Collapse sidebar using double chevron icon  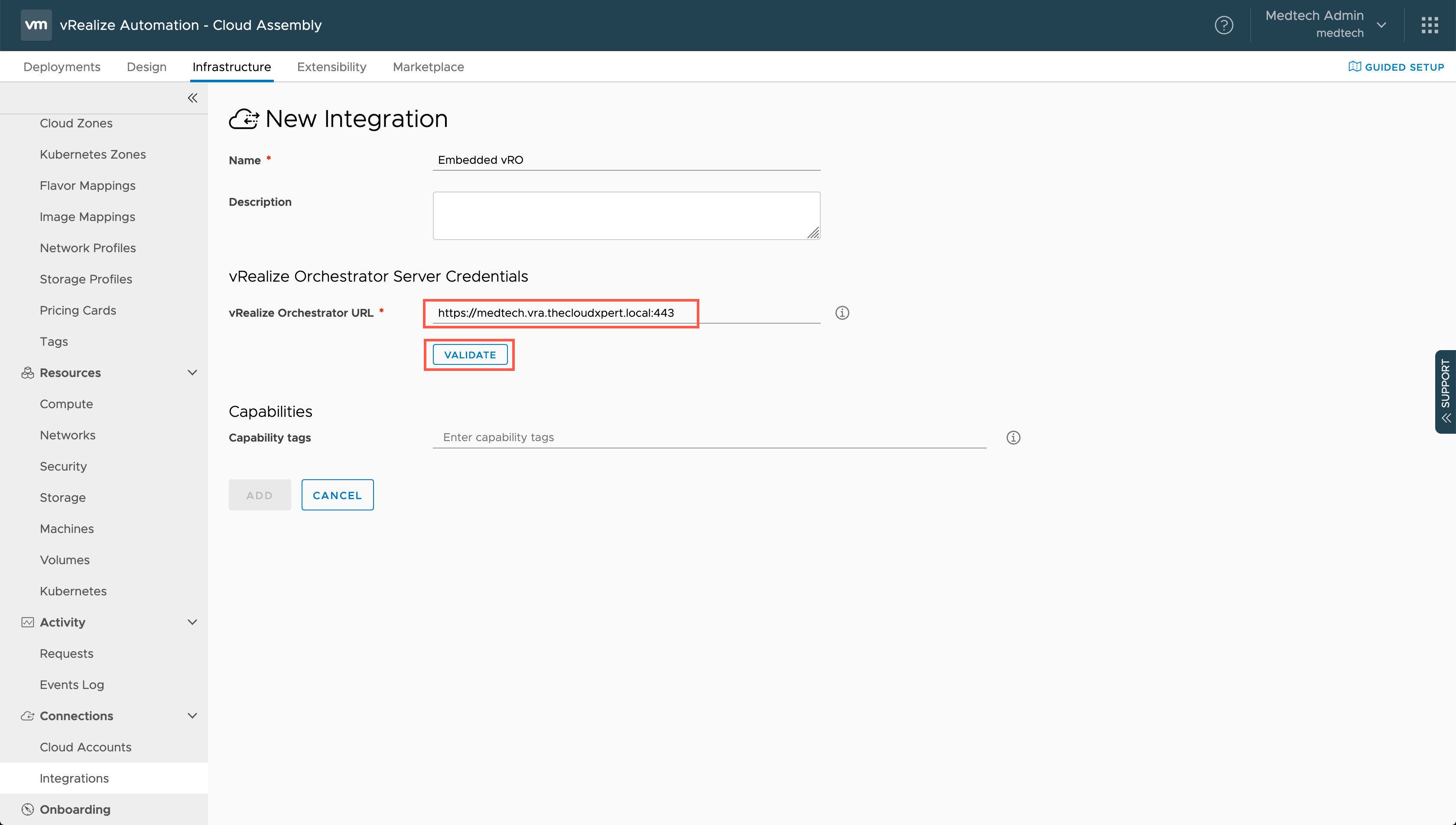coord(193,98)
